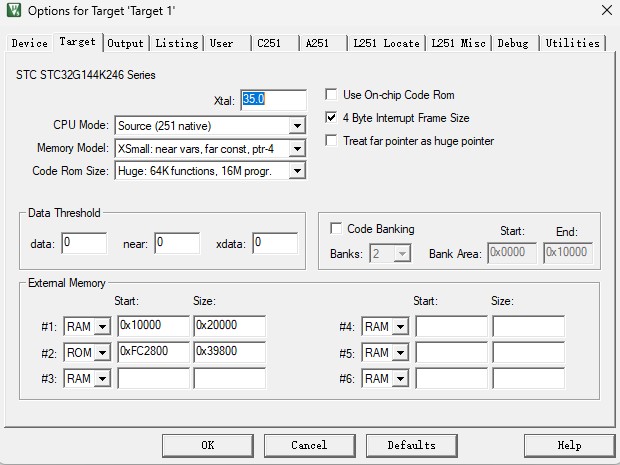The width and height of the screenshot is (620, 465).
Task: Enable the Code Banking checkbox
Action: (336, 229)
